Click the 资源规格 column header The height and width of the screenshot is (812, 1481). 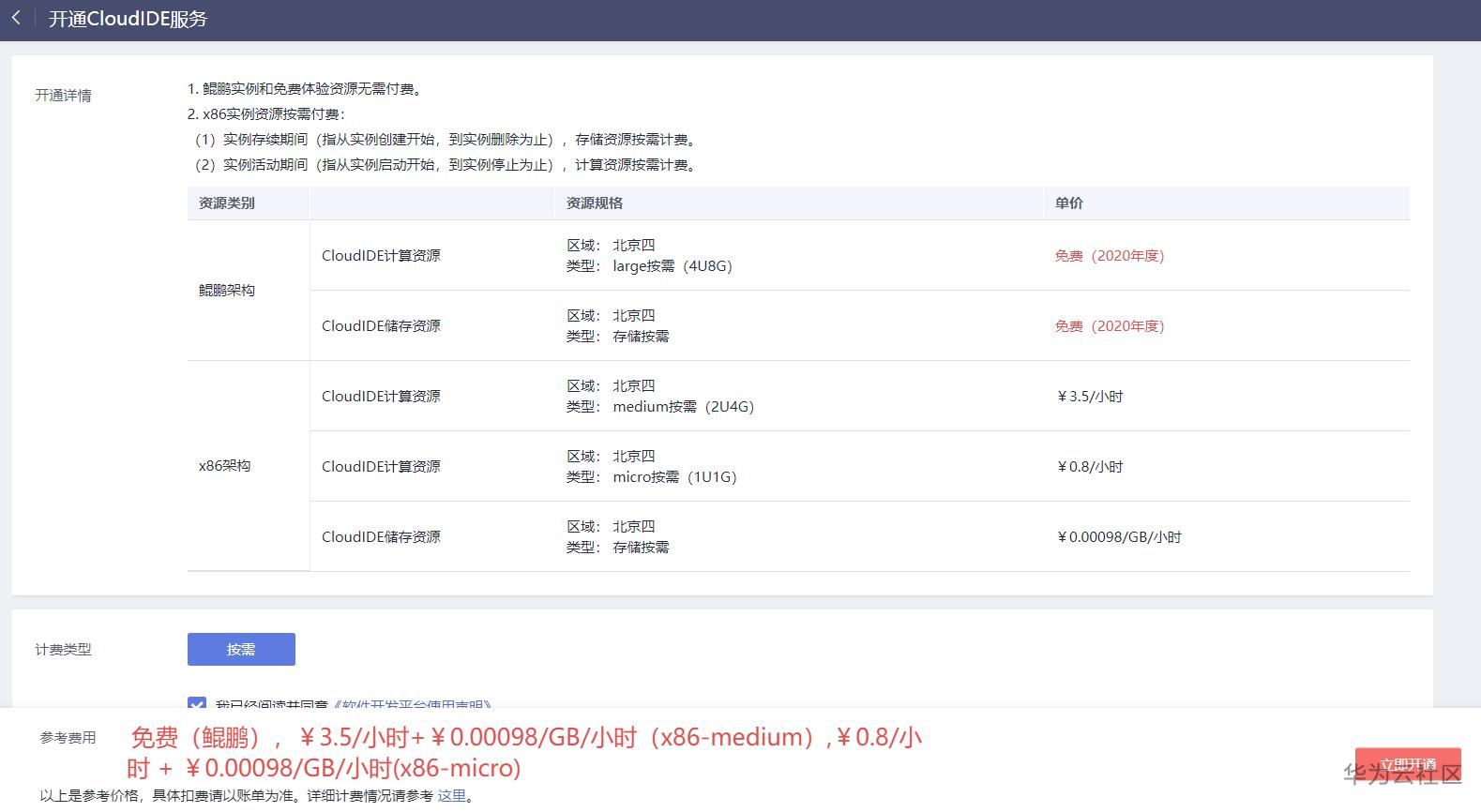[x=594, y=203]
